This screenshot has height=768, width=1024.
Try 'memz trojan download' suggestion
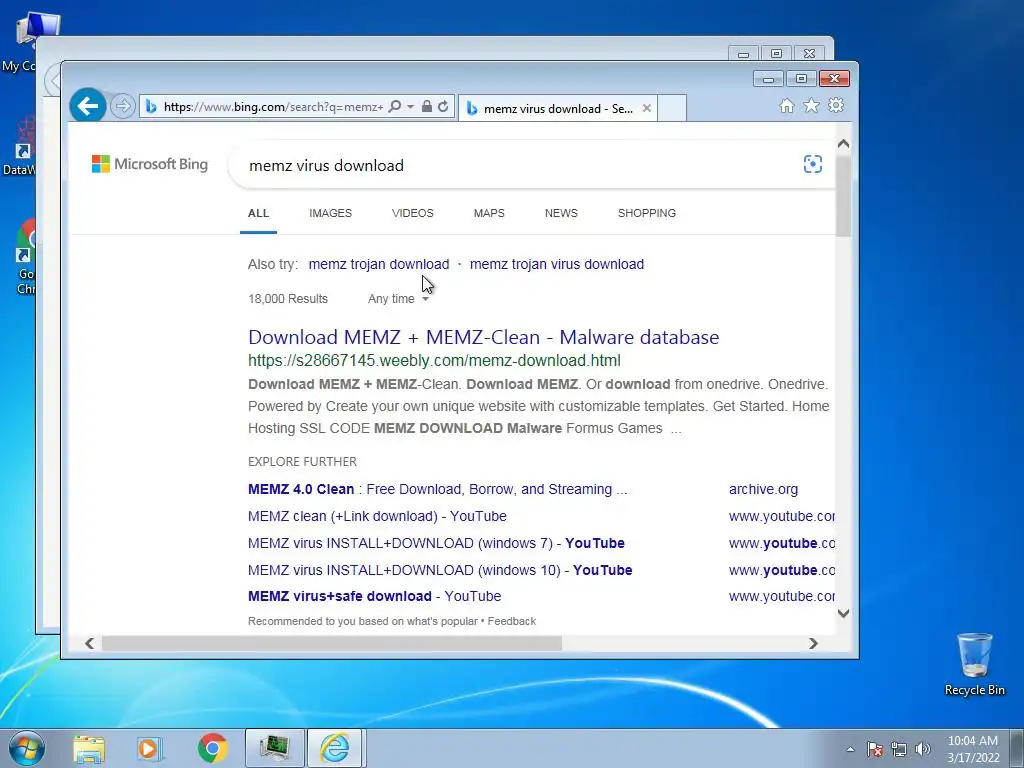coord(379,264)
